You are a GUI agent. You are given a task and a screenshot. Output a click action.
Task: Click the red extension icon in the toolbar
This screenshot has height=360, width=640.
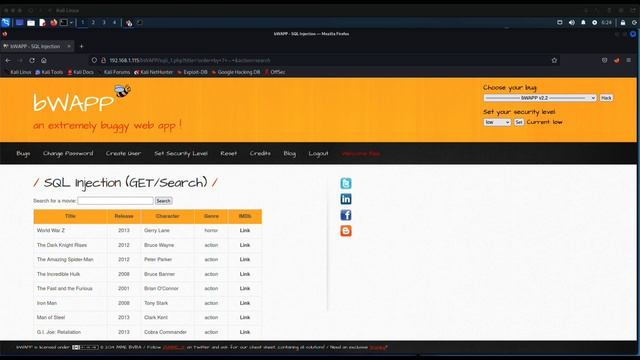(x=617, y=60)
